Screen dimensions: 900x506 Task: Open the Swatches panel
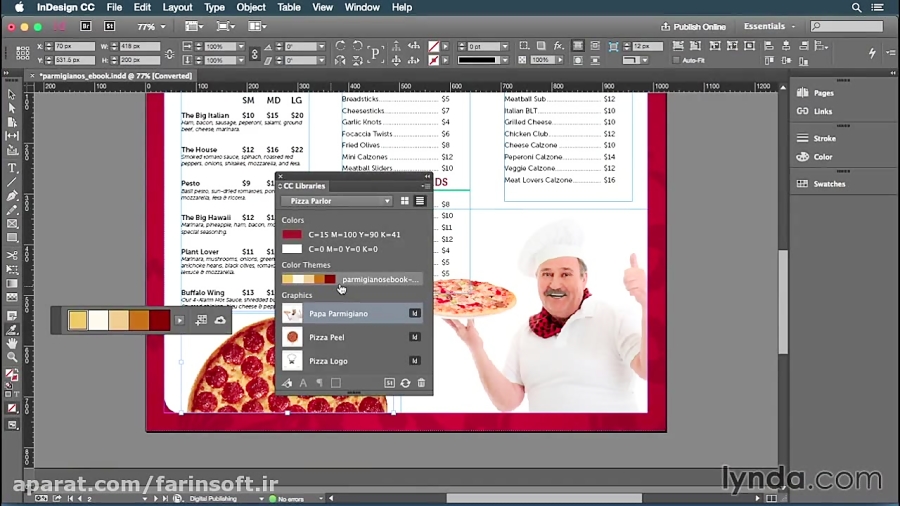click(x=821, y=184)
